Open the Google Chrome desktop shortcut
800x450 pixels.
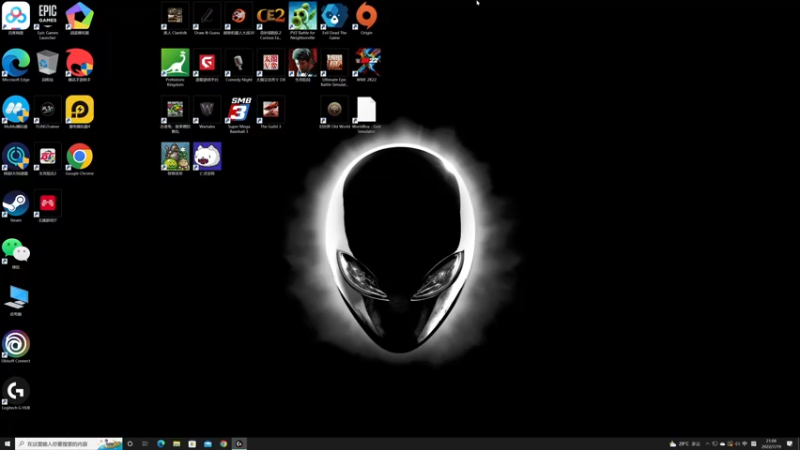80,157
